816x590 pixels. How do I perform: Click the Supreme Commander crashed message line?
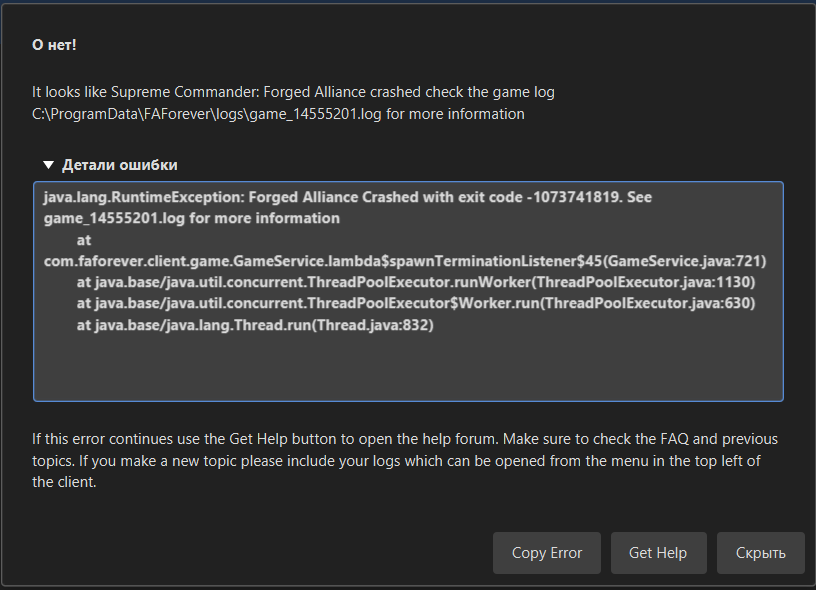click(292, 92)
